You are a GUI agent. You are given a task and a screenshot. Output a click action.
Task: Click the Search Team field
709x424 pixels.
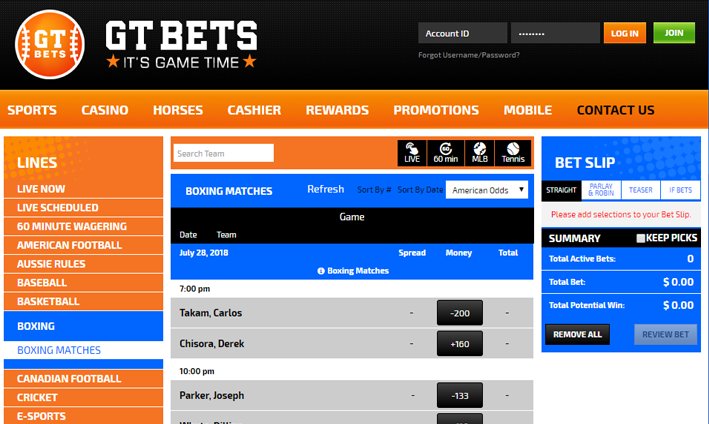(x=223, y=153)
